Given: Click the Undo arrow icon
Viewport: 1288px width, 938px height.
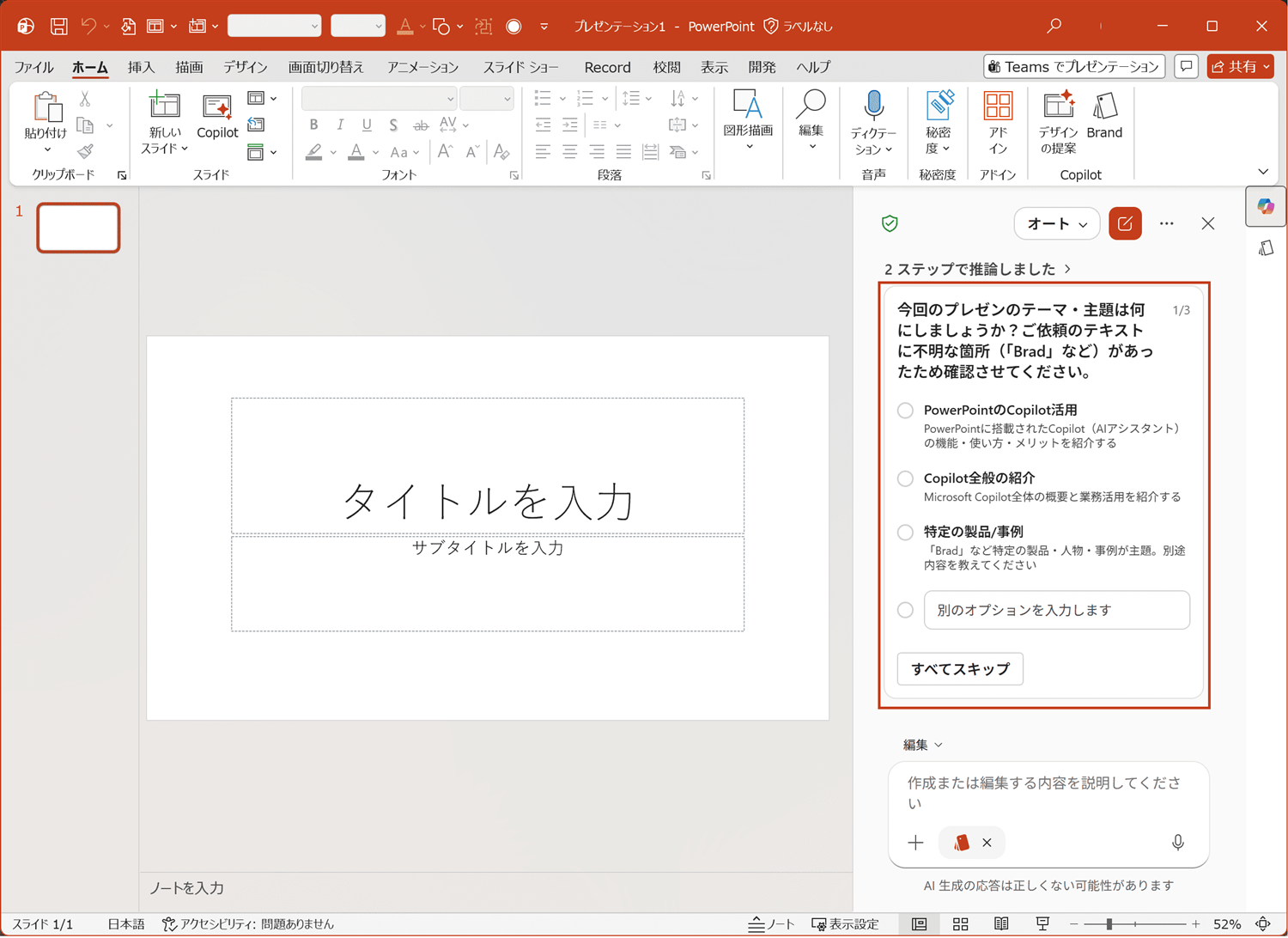Looking at the screenshot, I should click(x=88, y=27).
